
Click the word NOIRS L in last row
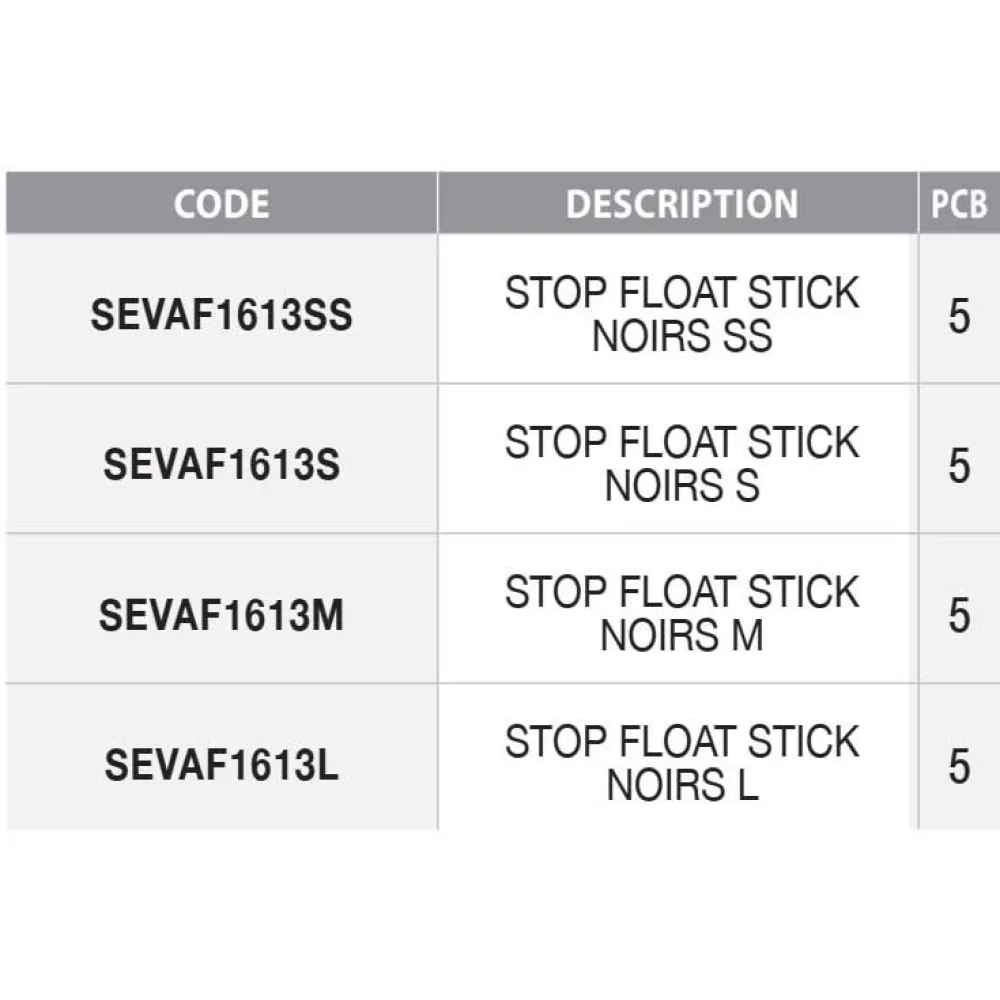682,786
